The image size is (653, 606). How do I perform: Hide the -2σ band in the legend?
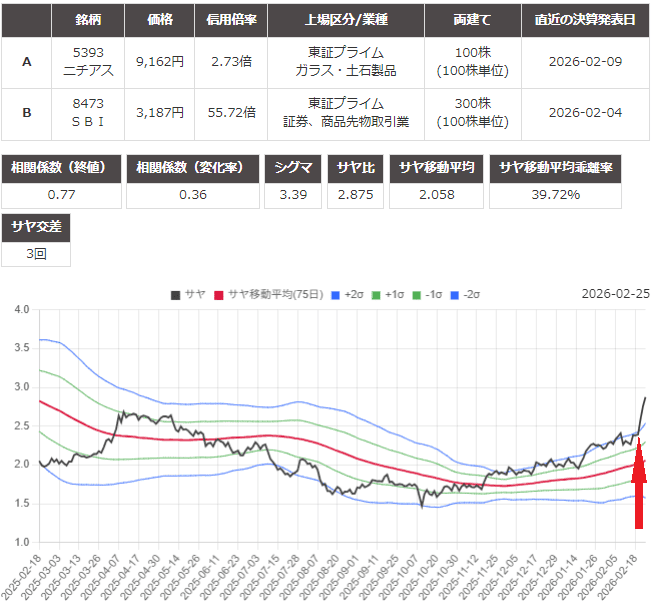pyautogui.click(x=469, y=294)
